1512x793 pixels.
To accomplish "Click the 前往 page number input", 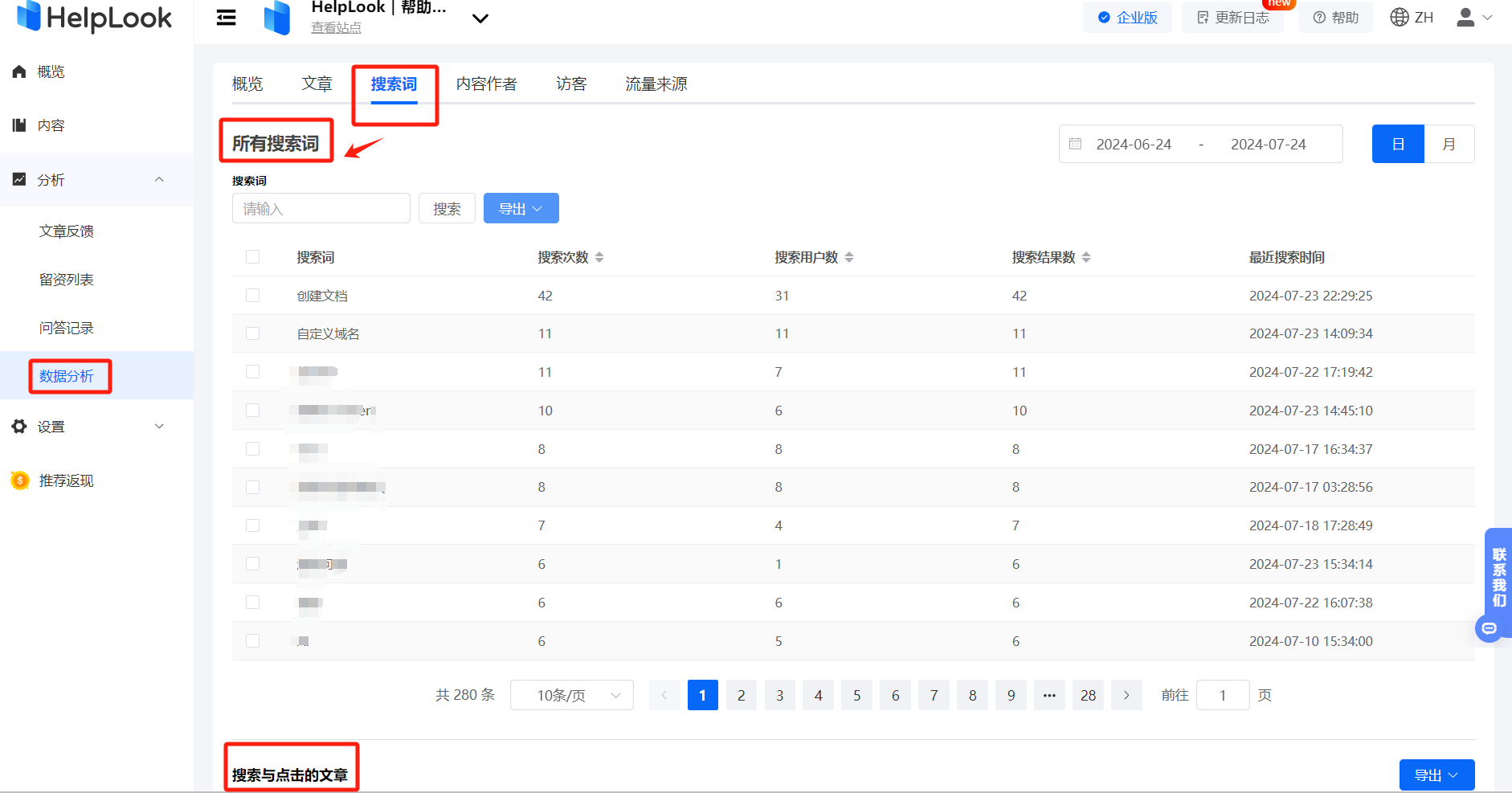I will pos(1223,695).
